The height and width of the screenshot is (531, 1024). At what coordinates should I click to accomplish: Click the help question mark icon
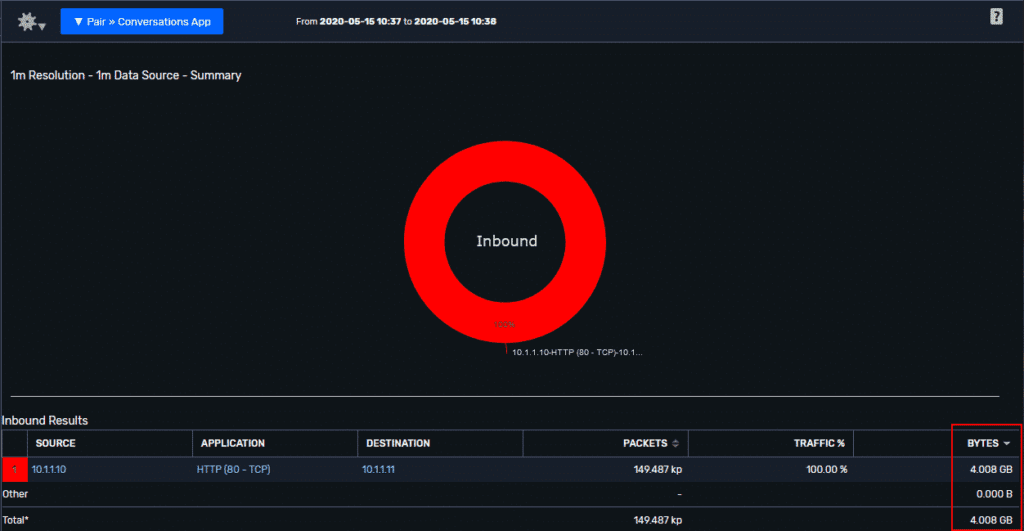(996, 17)
